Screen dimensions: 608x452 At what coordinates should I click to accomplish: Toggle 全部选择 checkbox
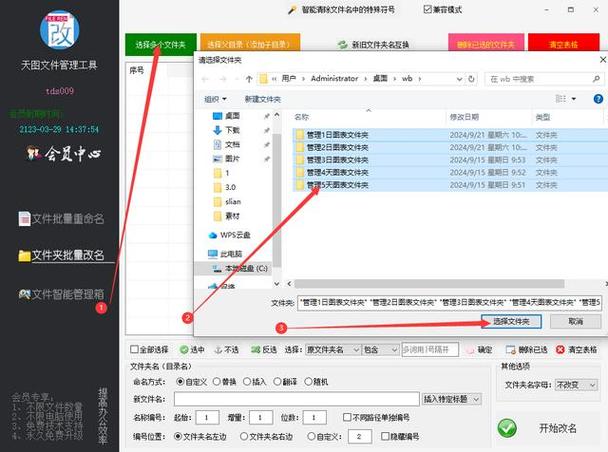[x=134, y=349]
